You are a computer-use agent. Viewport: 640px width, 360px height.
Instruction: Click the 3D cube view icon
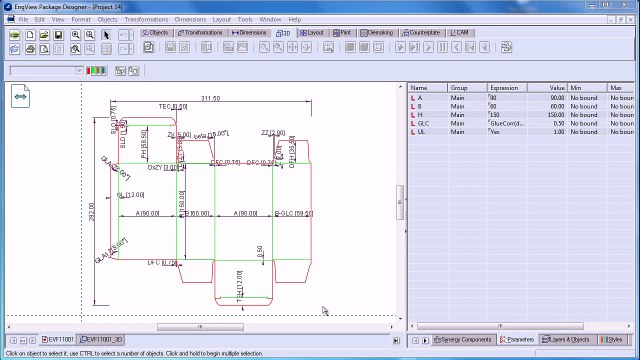tap(149, 47)
